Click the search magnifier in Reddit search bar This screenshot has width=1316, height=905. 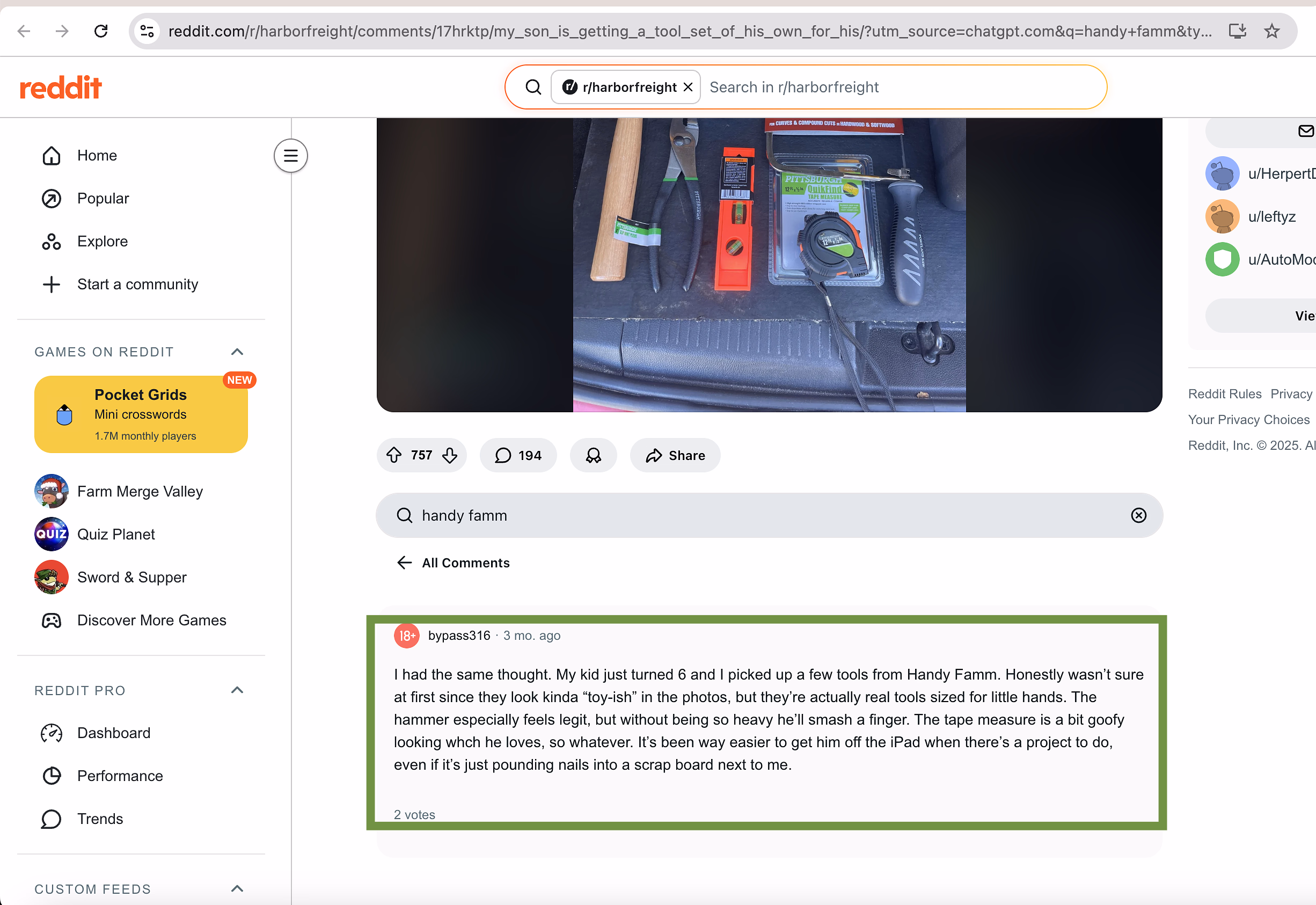click(533, 87)
